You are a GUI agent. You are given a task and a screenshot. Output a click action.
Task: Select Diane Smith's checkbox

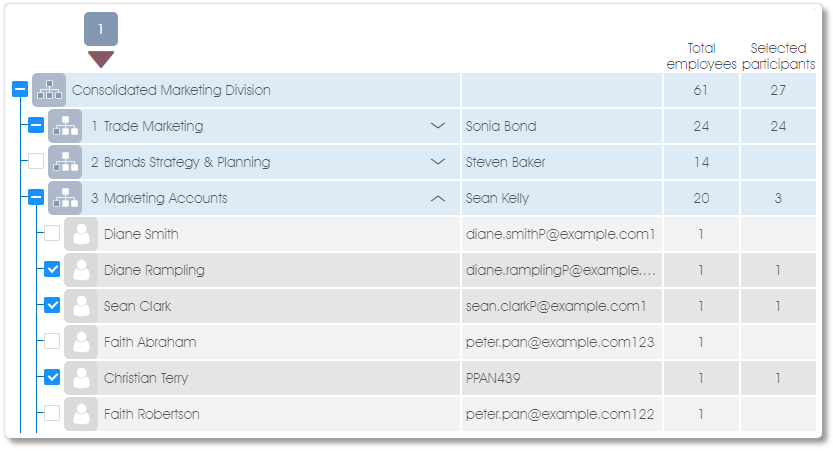click(52, 233)
